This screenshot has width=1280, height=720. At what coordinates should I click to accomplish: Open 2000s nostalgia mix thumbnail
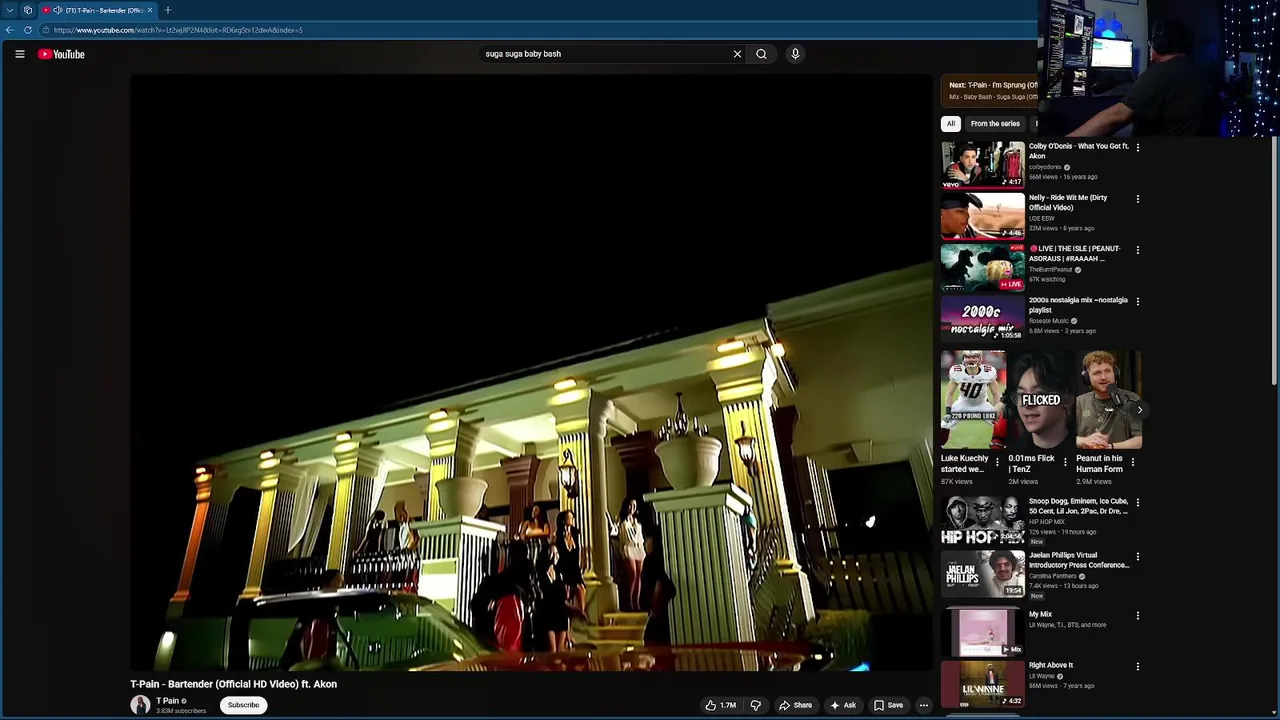point(983,318)
